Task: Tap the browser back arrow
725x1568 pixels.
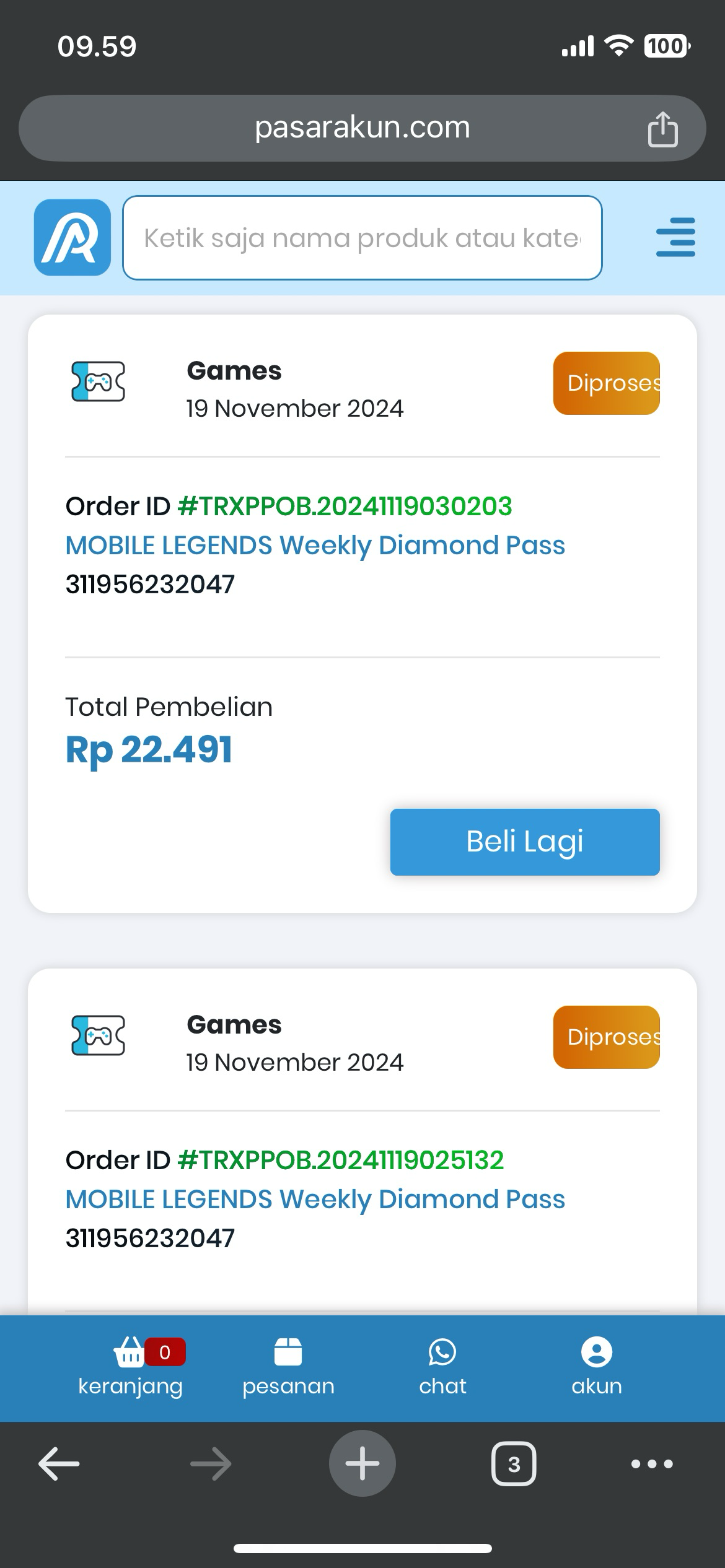Action: [59, 1464]
